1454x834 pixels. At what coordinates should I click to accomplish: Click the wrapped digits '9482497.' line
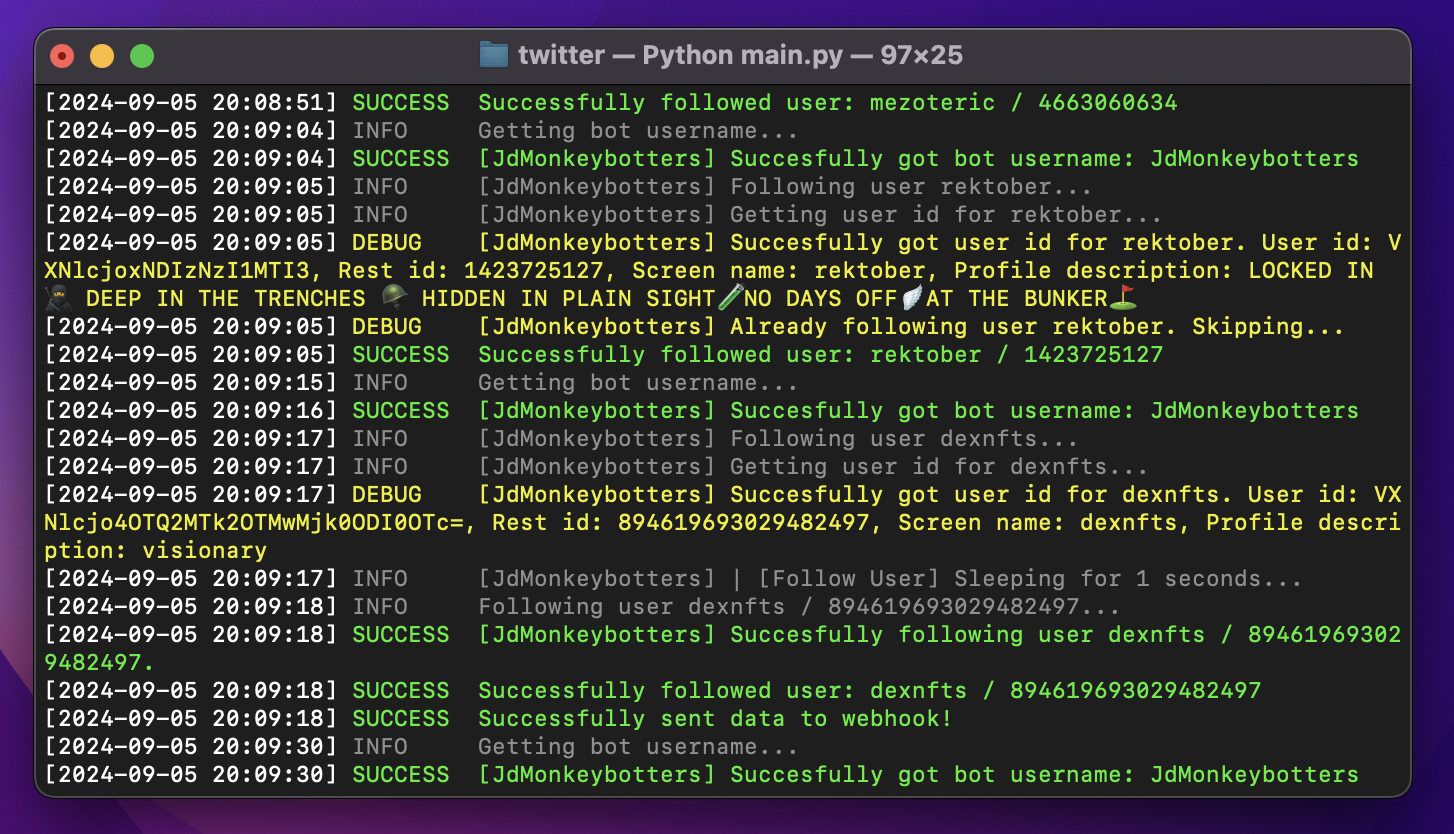[x=100, y=662]
